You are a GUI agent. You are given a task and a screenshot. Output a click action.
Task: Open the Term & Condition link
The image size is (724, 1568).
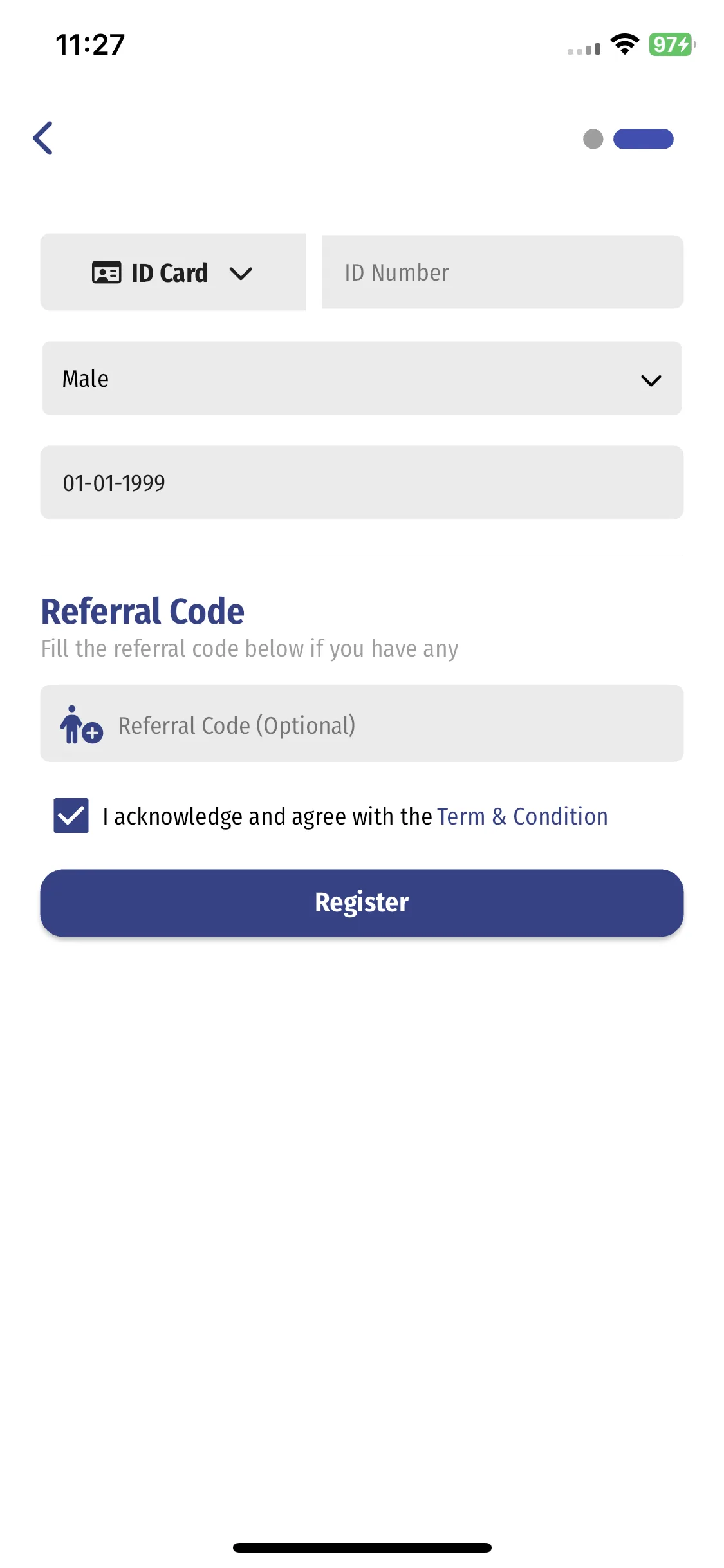[x=522, y=816]
